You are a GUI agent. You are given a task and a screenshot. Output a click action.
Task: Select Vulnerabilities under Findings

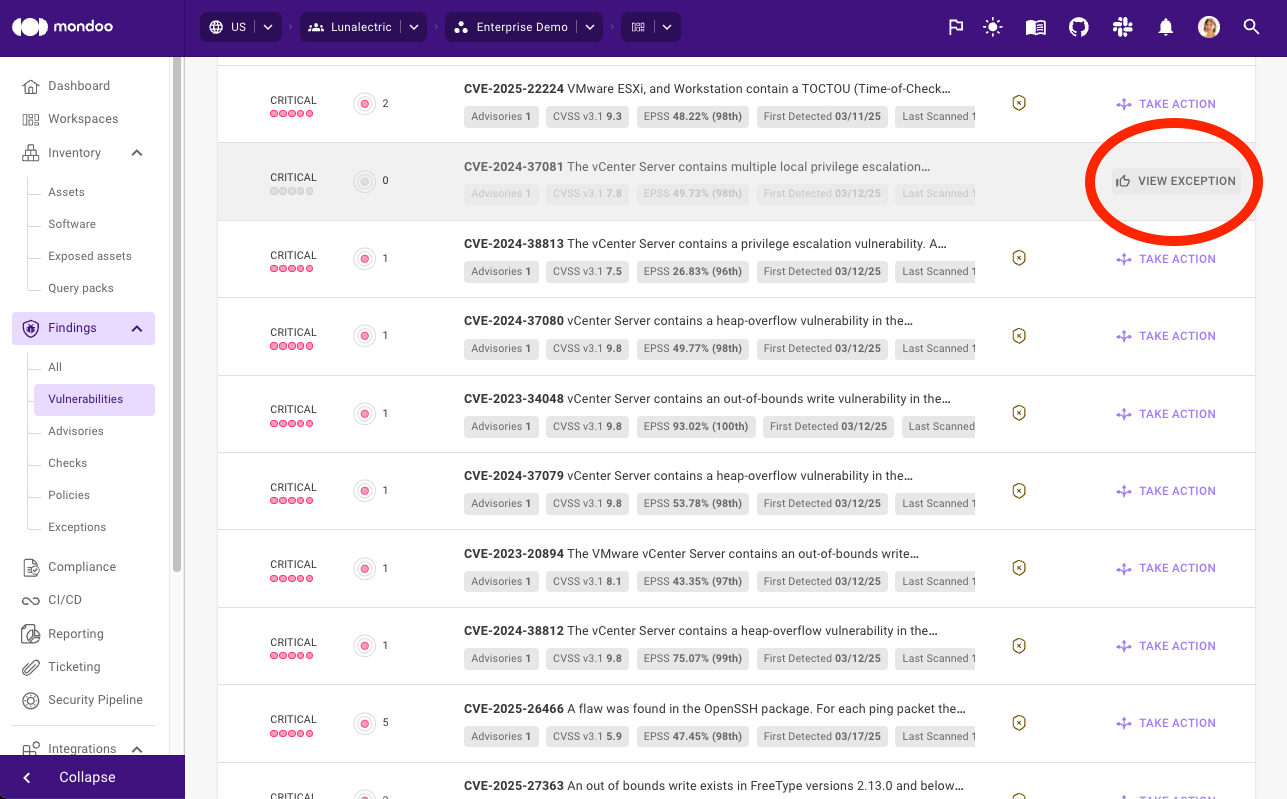point(94,399)
